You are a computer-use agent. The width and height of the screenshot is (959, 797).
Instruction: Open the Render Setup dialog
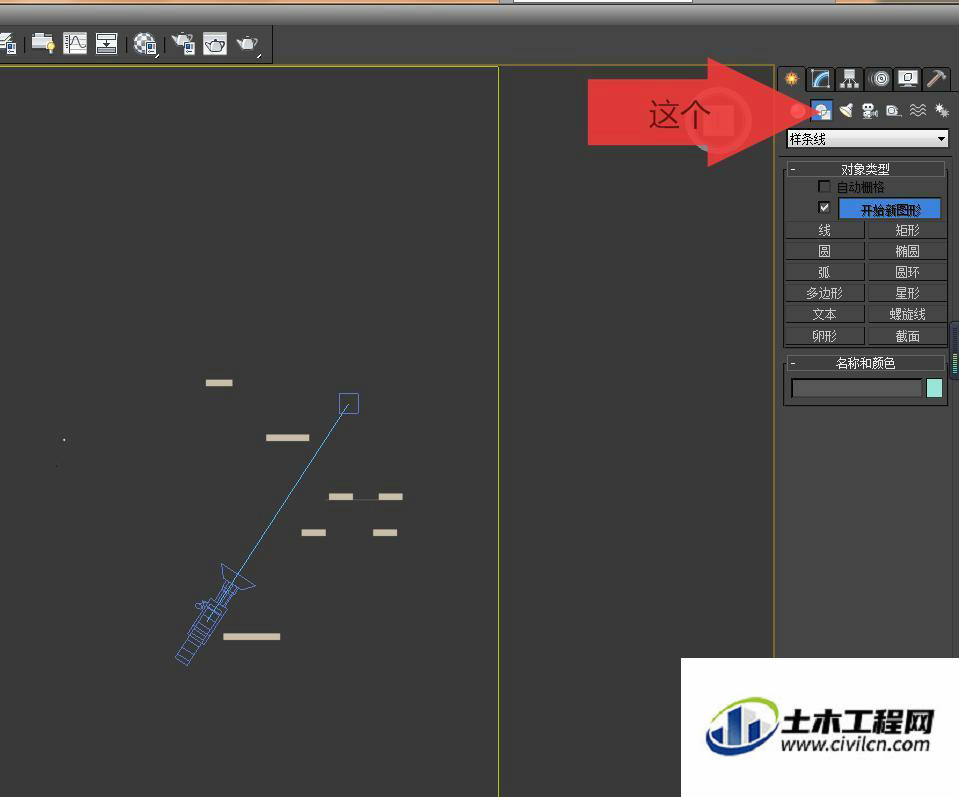coord(183,43)
